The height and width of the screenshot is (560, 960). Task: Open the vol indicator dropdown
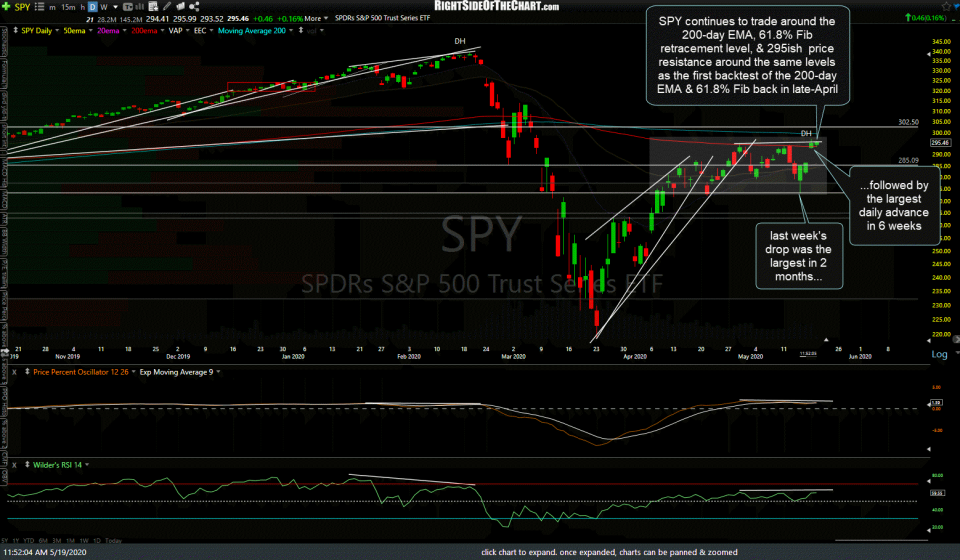click(x=322, y=30)
